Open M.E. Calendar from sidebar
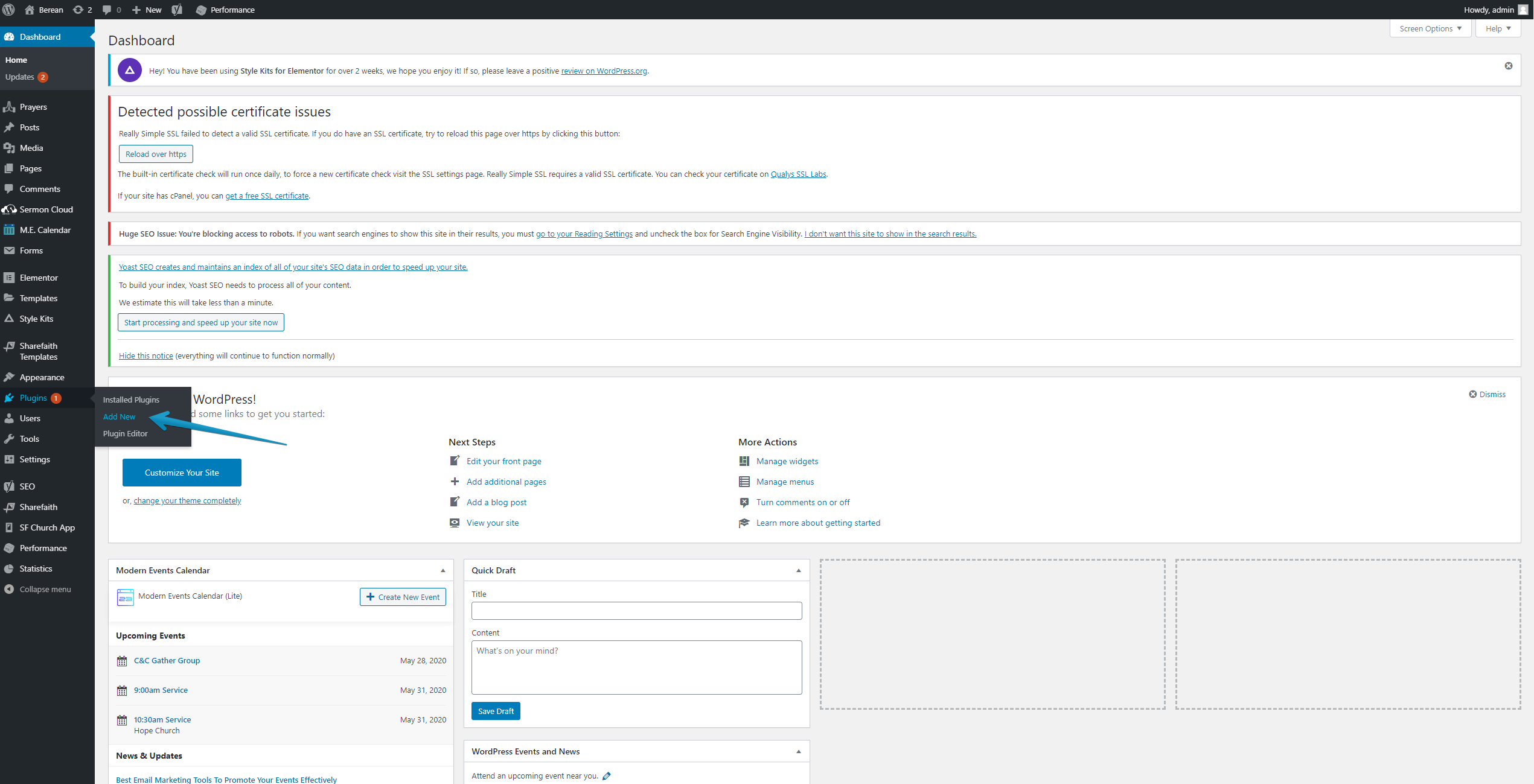Screen dimensions: 1534x784 [45, 230]
